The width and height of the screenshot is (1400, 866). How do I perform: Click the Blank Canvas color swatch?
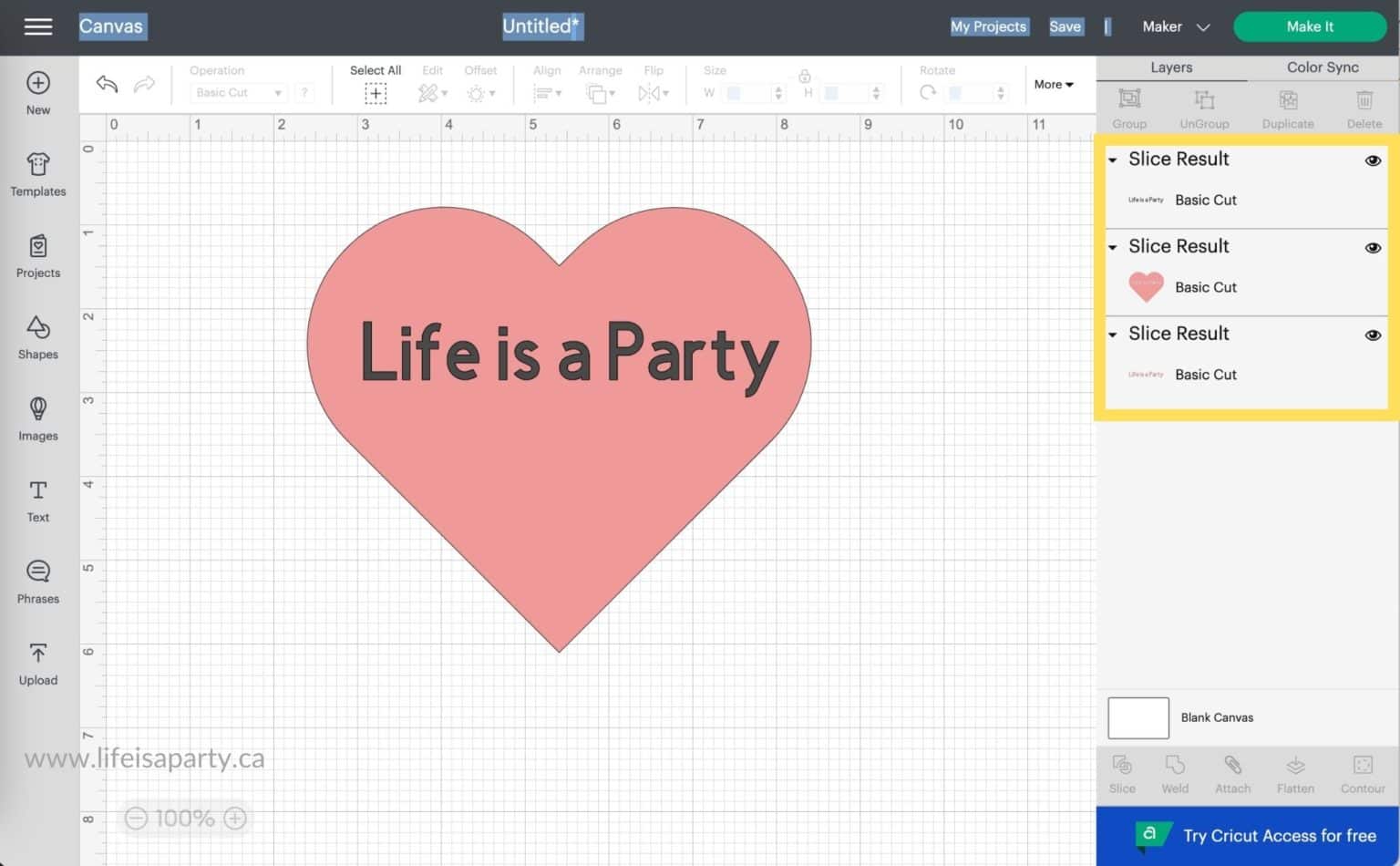pyautogui.click(x=1137, y=717)
